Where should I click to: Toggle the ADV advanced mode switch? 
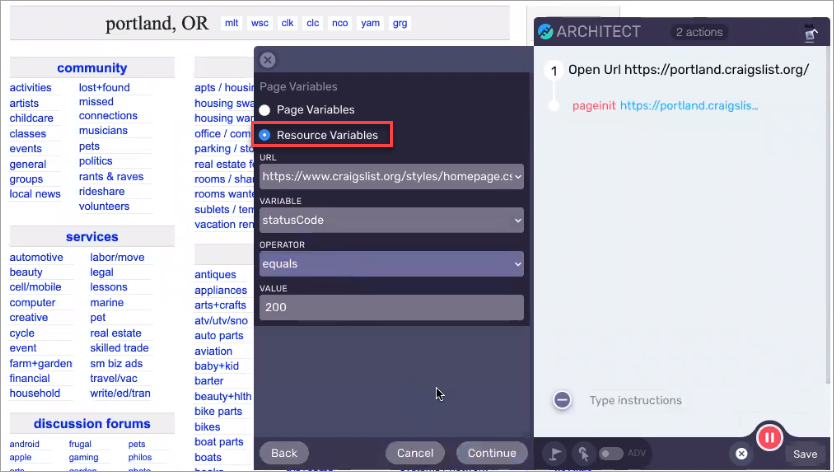click(611, 453)
